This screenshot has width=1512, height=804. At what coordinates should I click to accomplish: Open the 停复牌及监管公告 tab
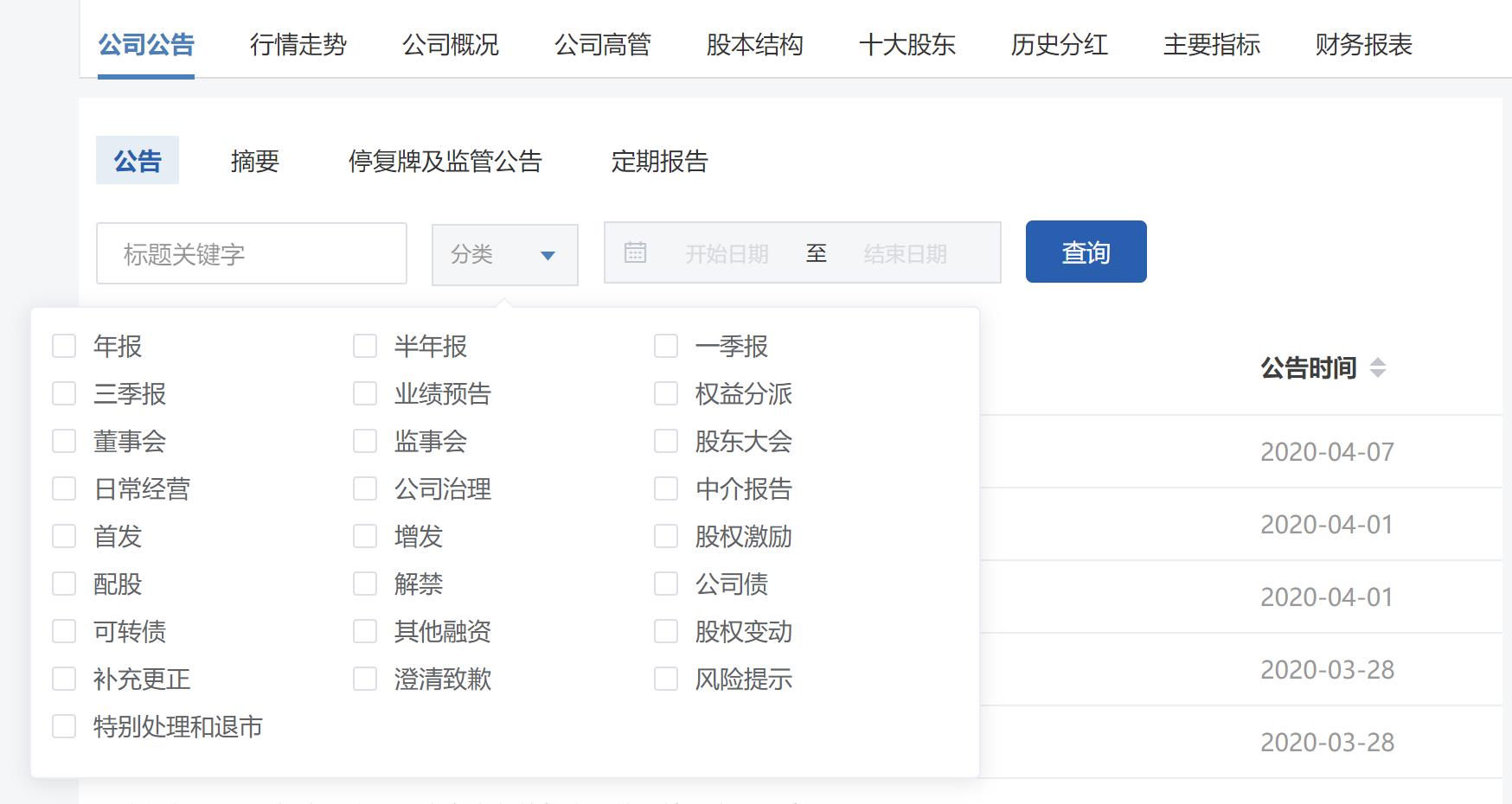coord(446,162)
